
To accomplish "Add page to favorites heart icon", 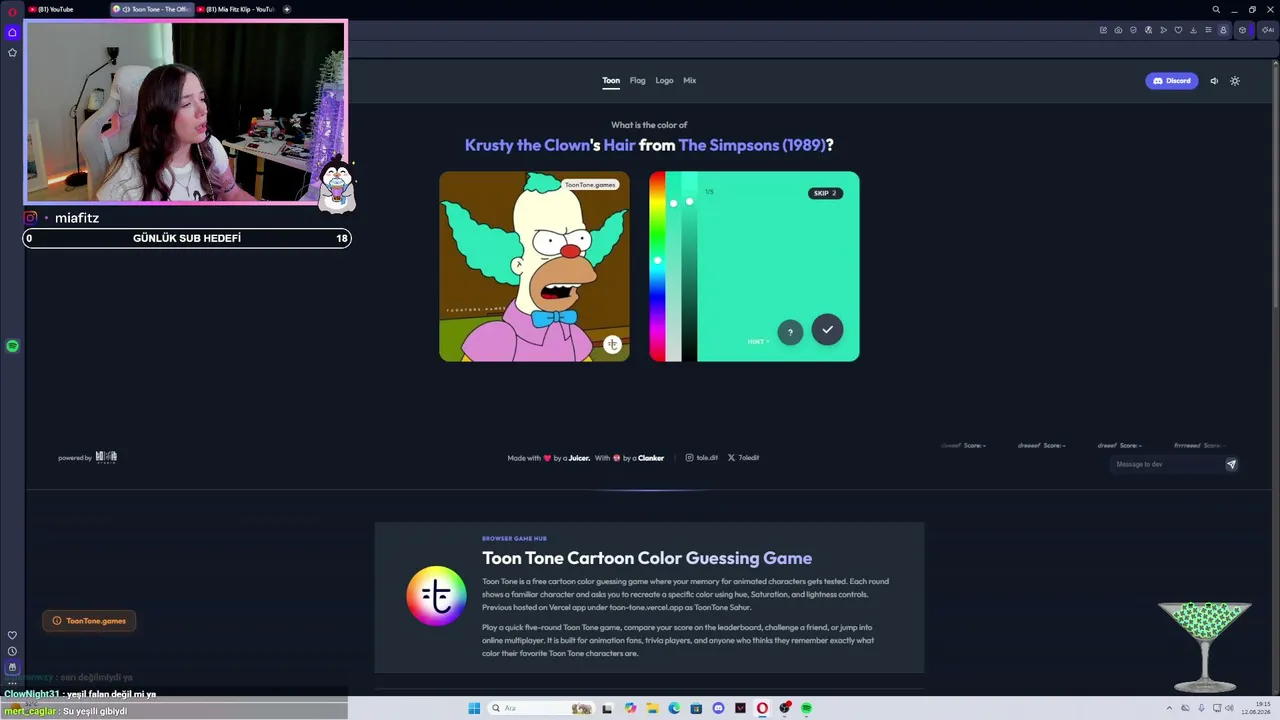I will pos(1178,30).
